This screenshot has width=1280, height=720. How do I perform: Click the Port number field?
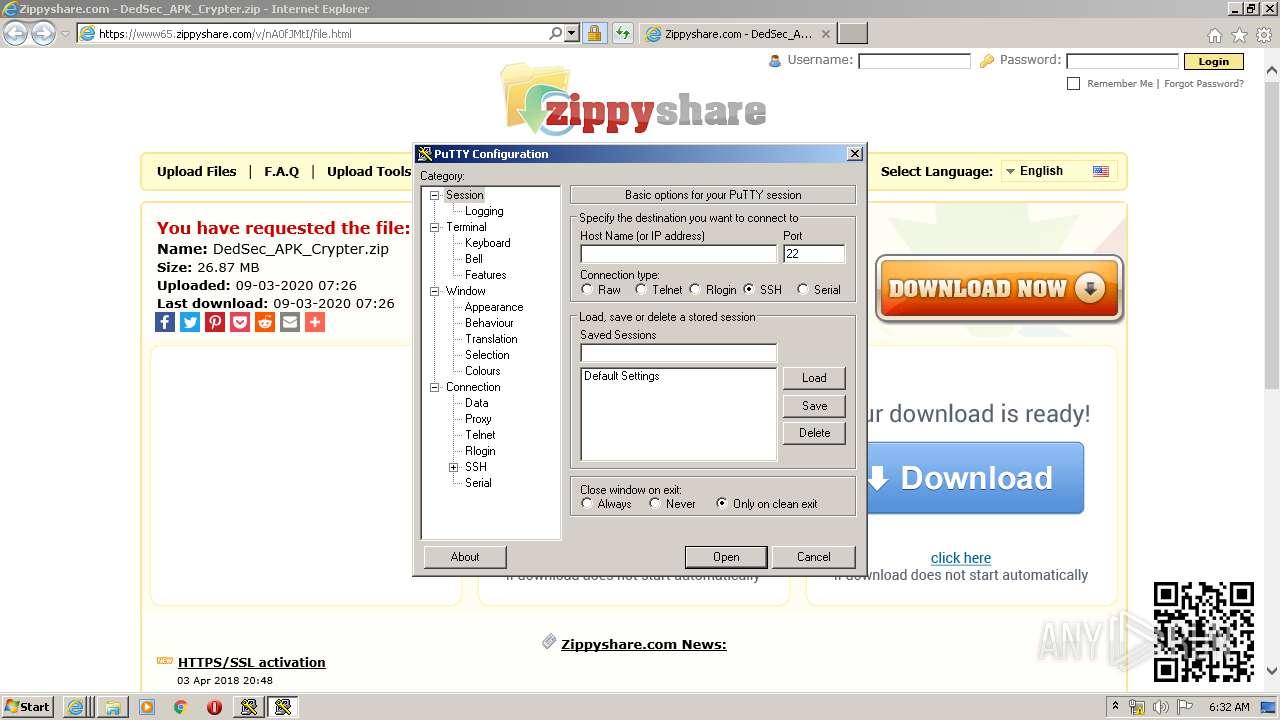click(814, 254)
